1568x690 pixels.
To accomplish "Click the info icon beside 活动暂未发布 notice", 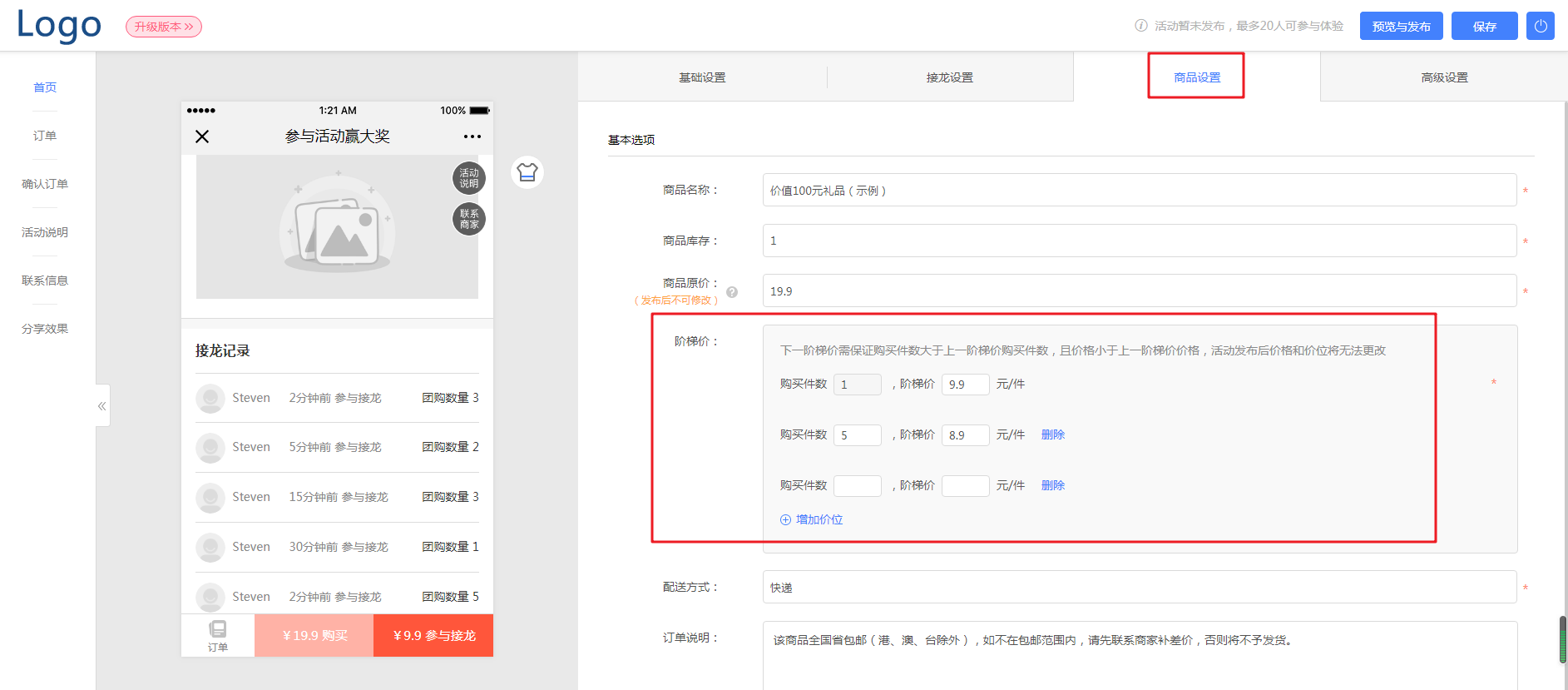I will pos(1141,26).
